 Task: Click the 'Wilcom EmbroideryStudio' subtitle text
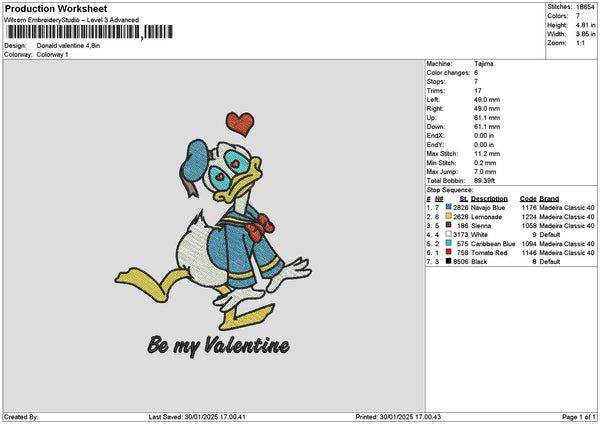click(72, 20)
